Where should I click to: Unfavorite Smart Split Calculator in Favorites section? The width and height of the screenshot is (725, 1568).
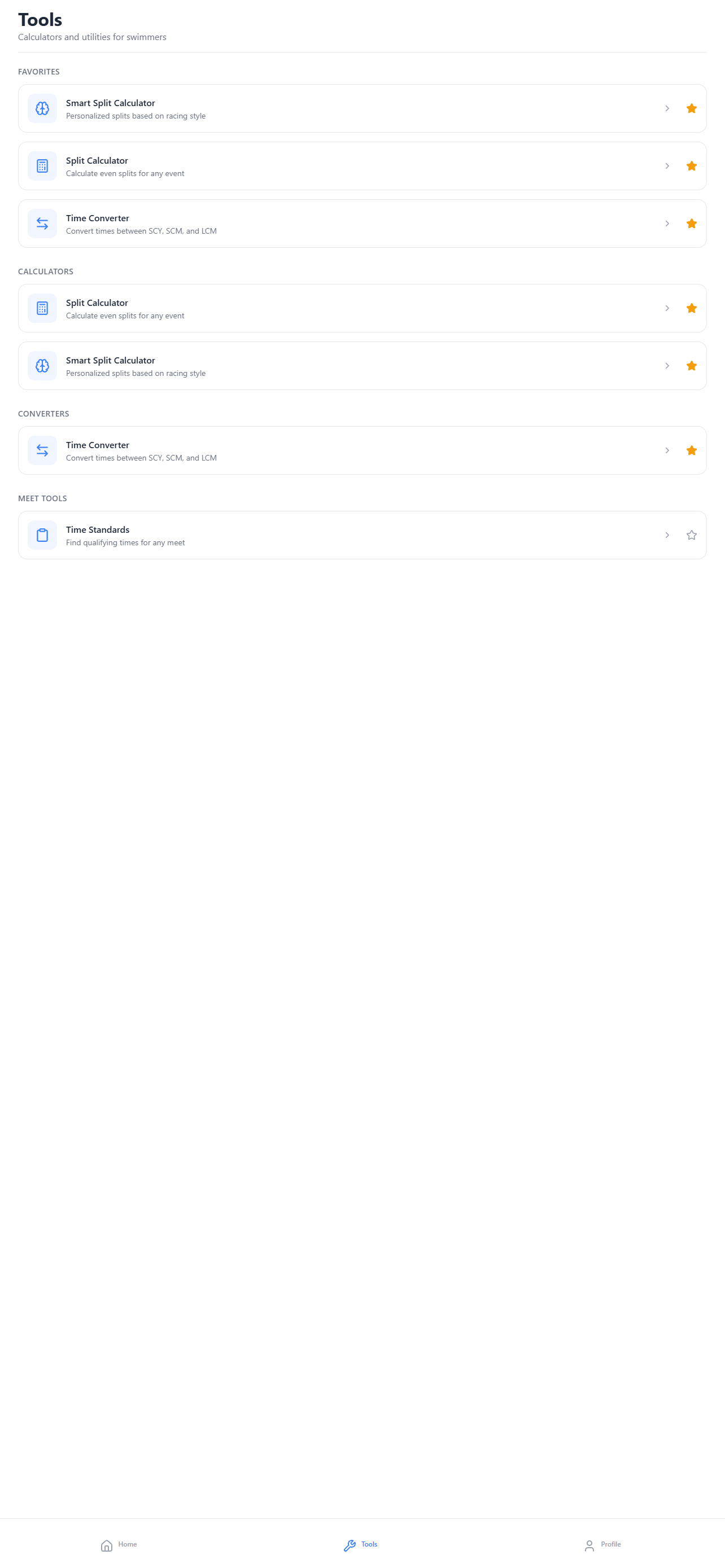click(692, 108)
